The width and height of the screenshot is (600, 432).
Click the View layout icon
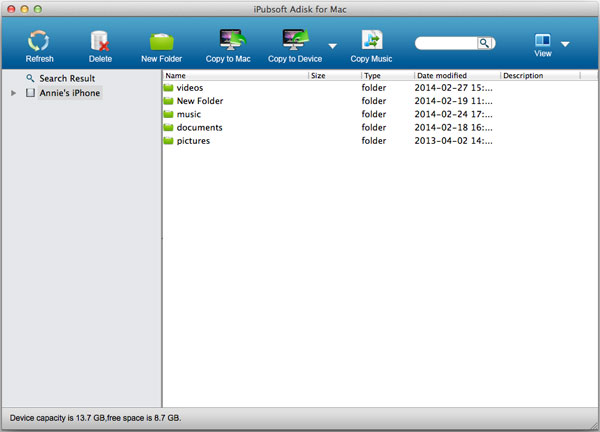tap(542, 41)
